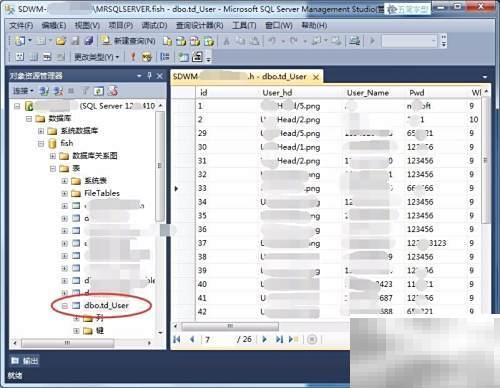Close the dbo.td_User document tab
The height and width of the screenshot is (388, 500).
(x=316, y=77)
